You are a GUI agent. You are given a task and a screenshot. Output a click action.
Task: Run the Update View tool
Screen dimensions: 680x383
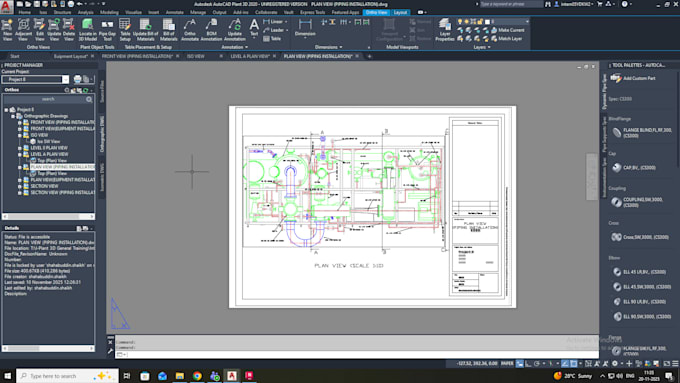(x=54, y=30)
